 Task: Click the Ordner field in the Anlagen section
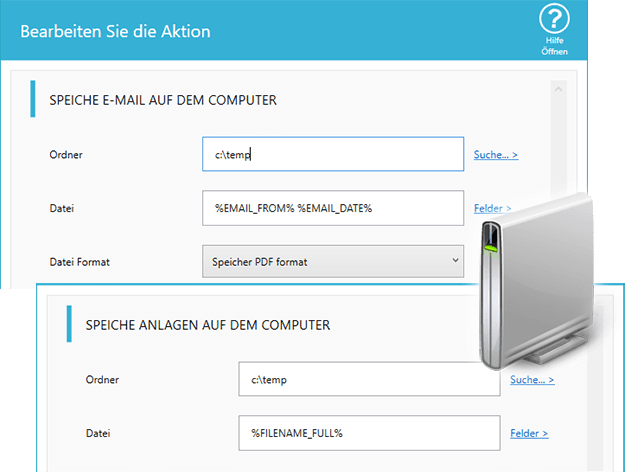pos(369,379)
